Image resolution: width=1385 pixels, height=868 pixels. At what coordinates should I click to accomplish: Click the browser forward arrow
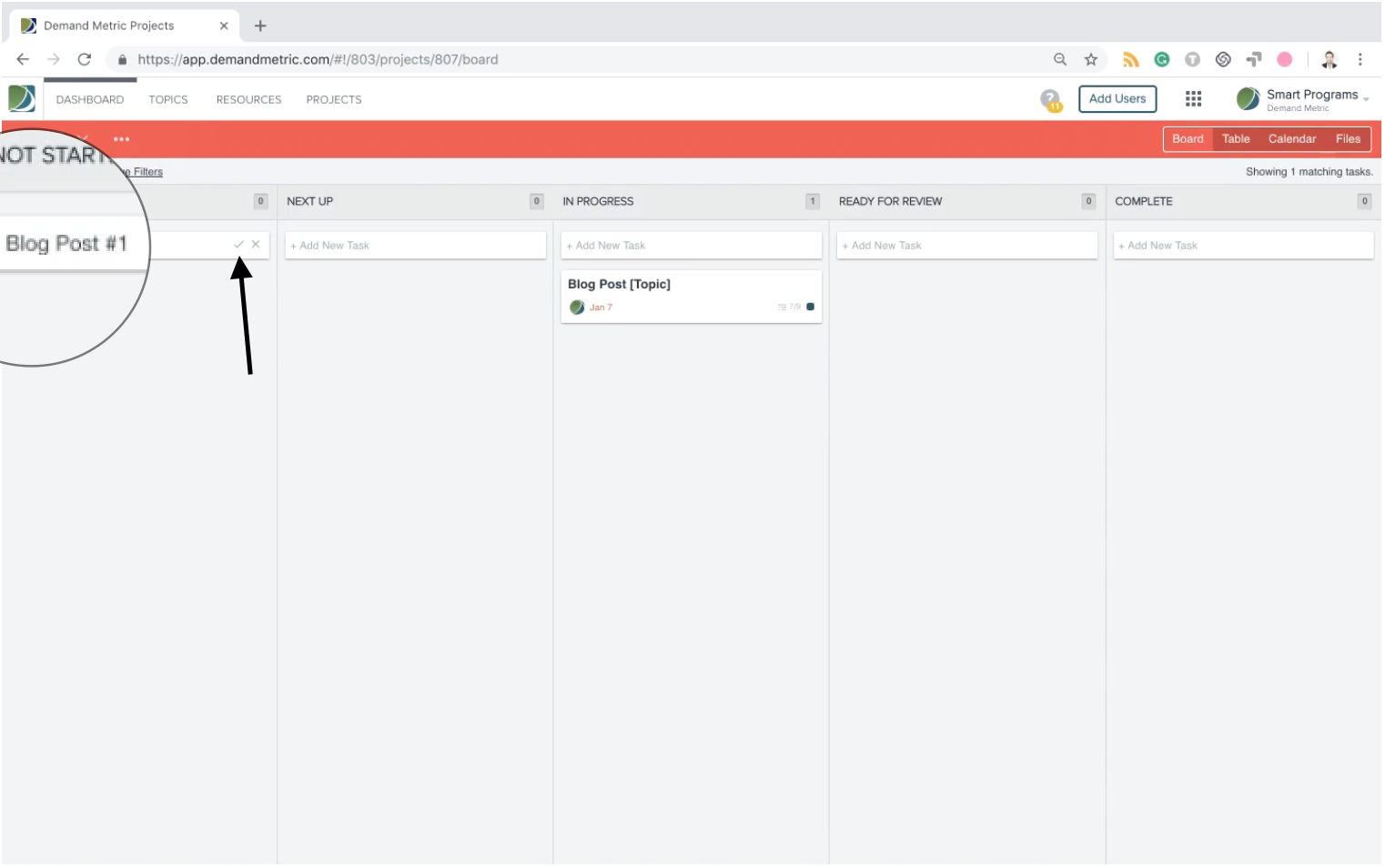point(54,59)
